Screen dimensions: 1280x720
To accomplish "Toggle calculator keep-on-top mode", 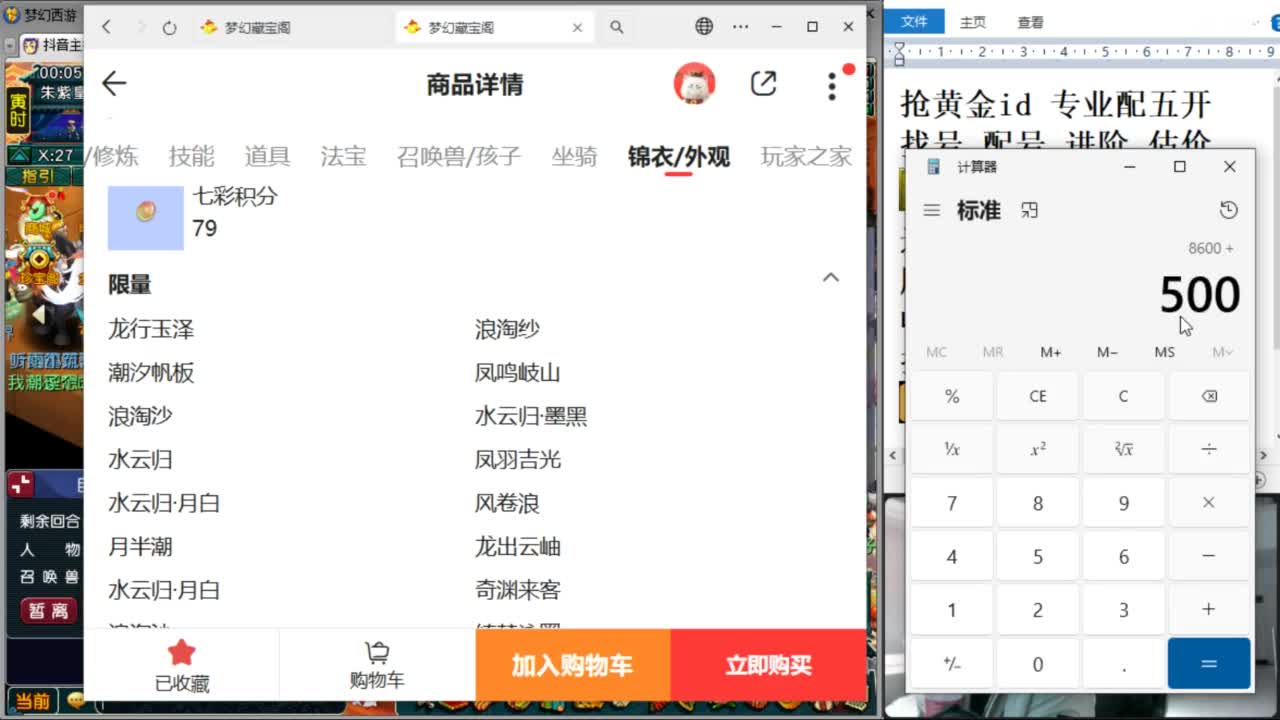I will tap(1029, 210).
